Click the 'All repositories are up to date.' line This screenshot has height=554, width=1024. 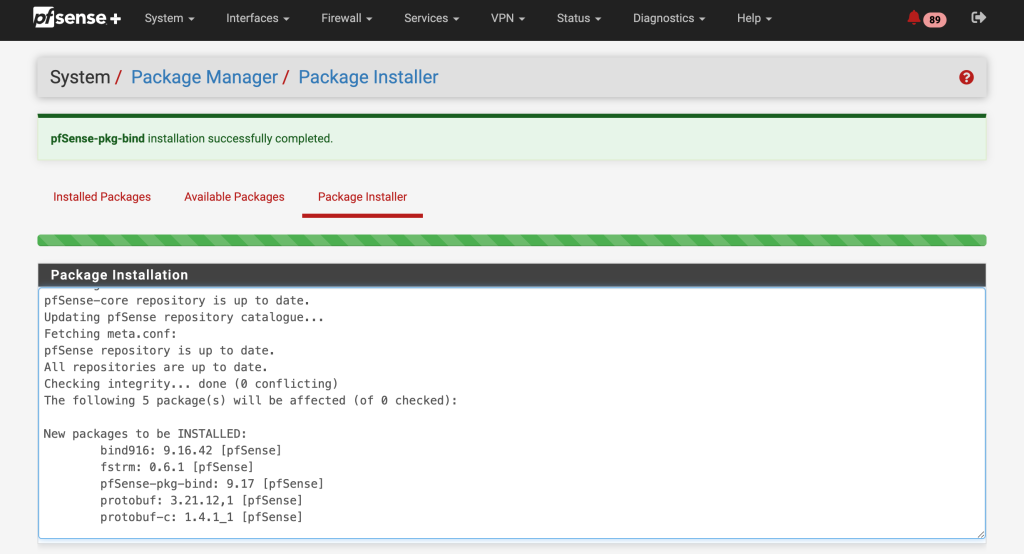tap(155, 367)
